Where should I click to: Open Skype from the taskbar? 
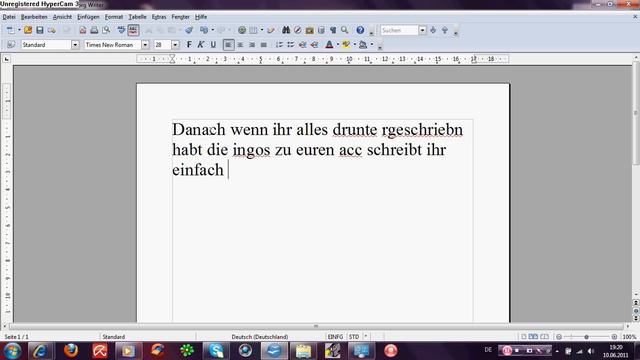(216, 351)
